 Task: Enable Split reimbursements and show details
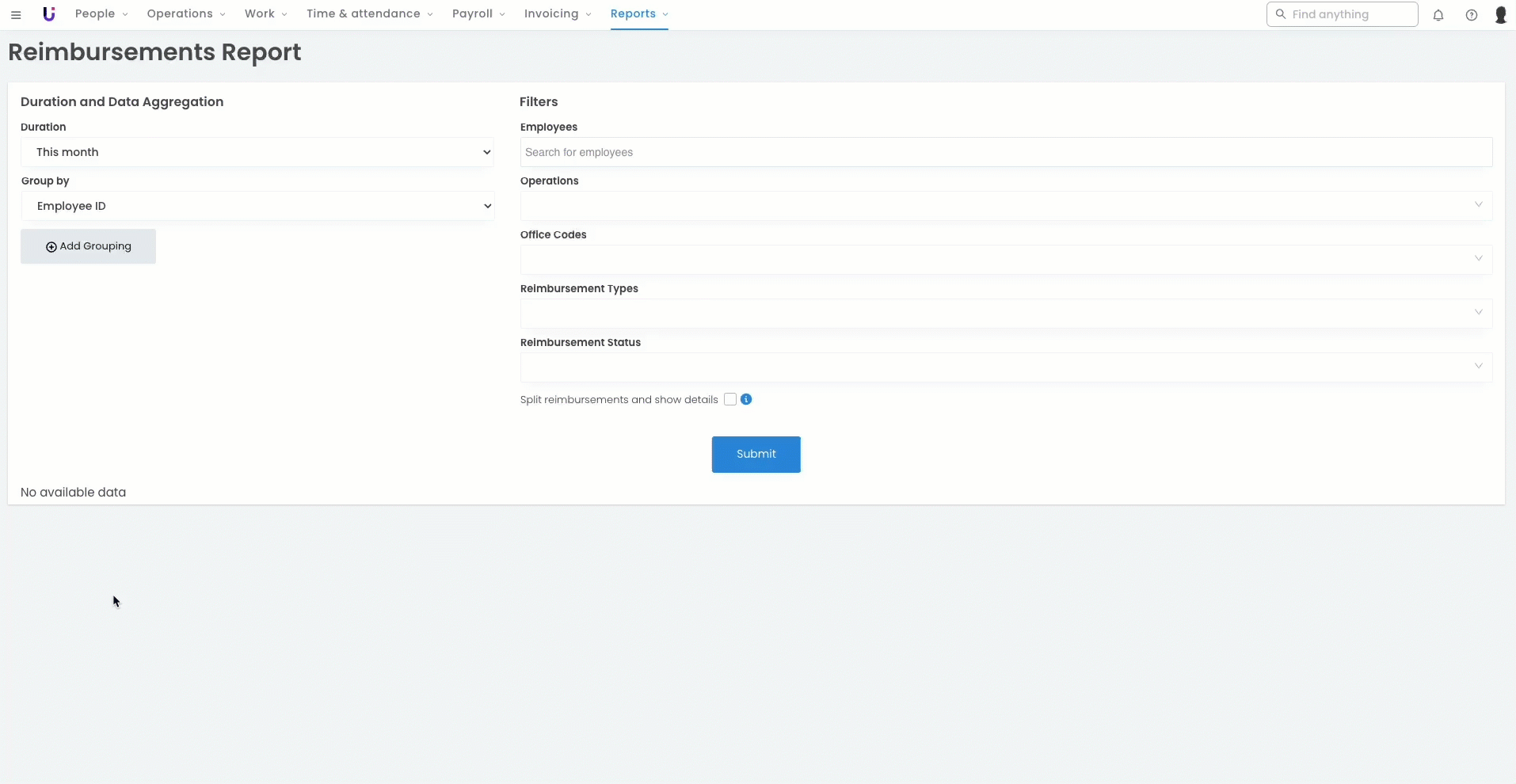[730, 400]
